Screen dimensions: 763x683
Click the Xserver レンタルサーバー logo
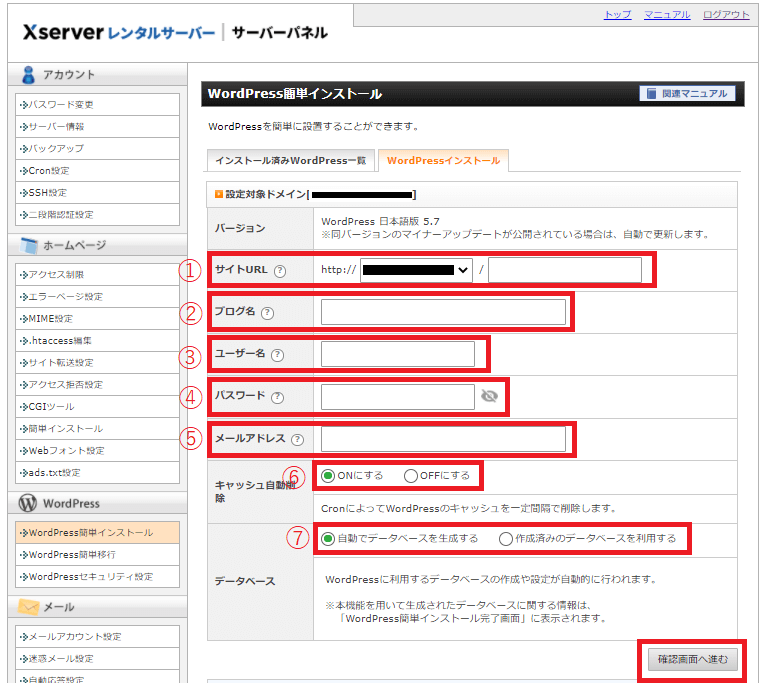119,33
